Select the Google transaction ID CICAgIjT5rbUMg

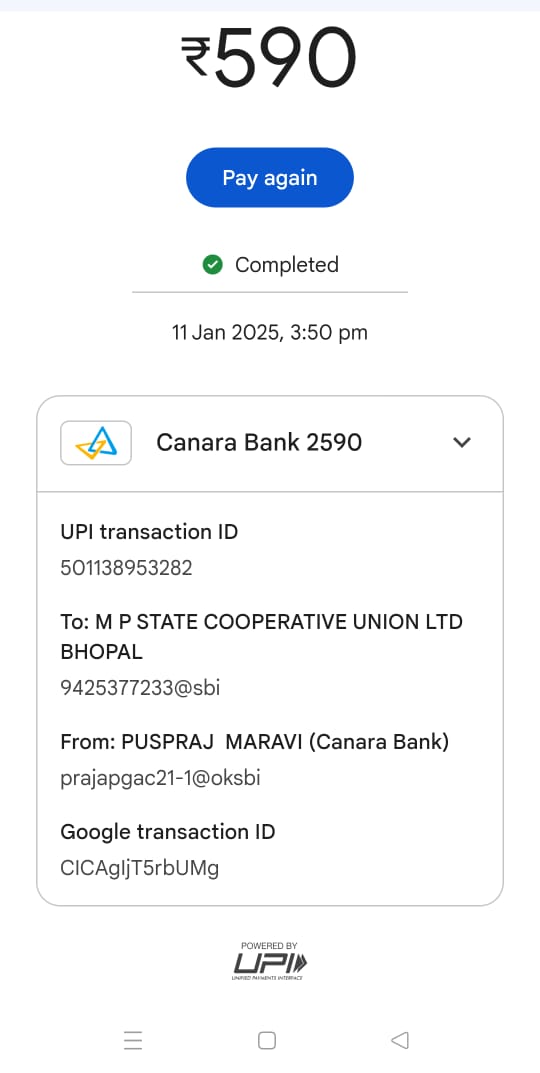(x=140, y=868)
